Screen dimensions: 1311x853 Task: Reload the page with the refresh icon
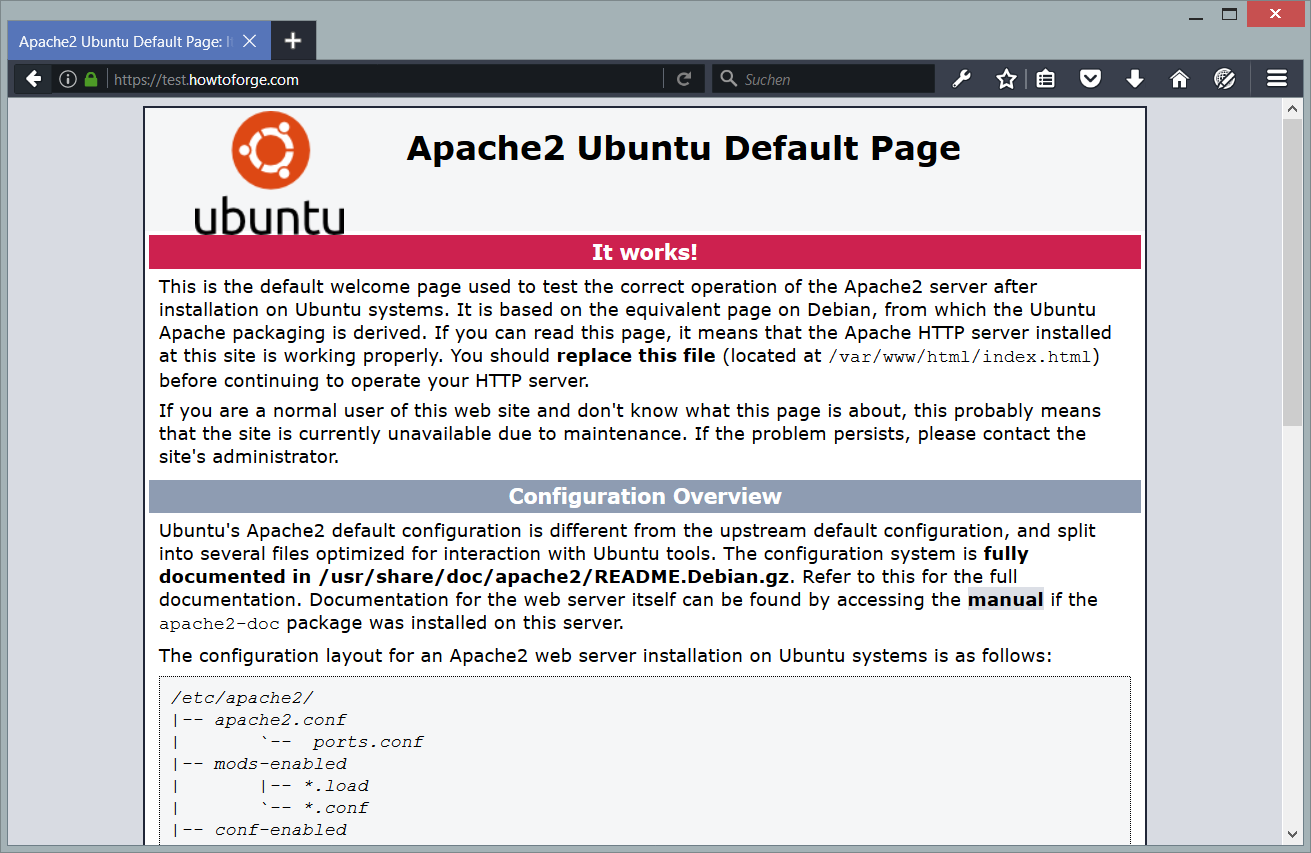pos(684,79)
